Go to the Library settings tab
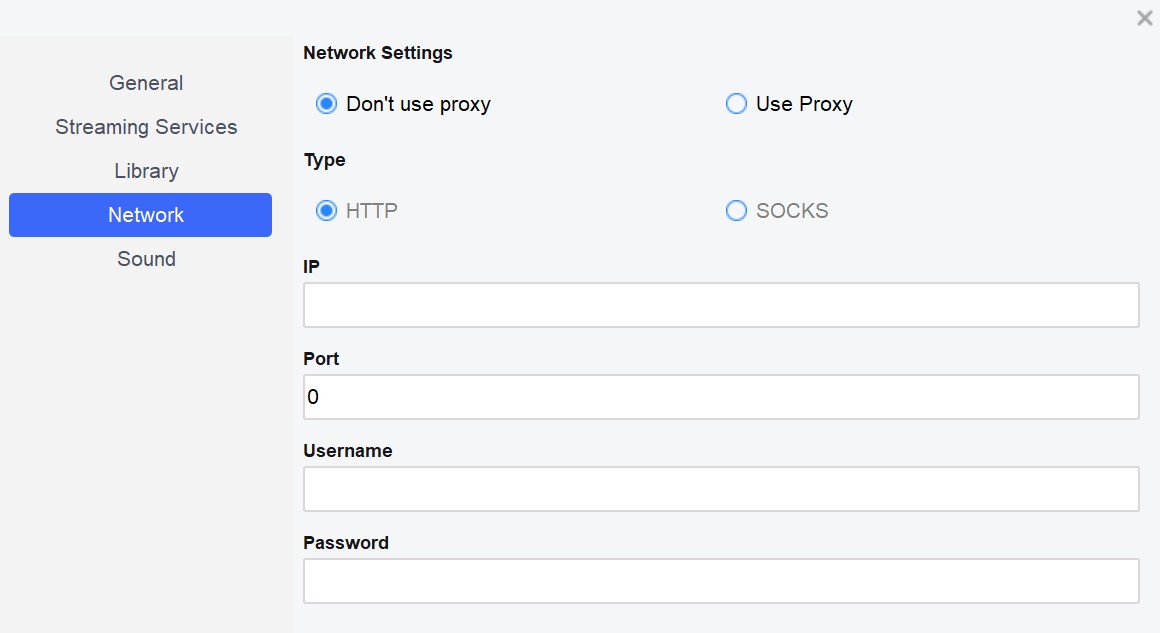The image size is (1160, 633). (x=146, y=171)
